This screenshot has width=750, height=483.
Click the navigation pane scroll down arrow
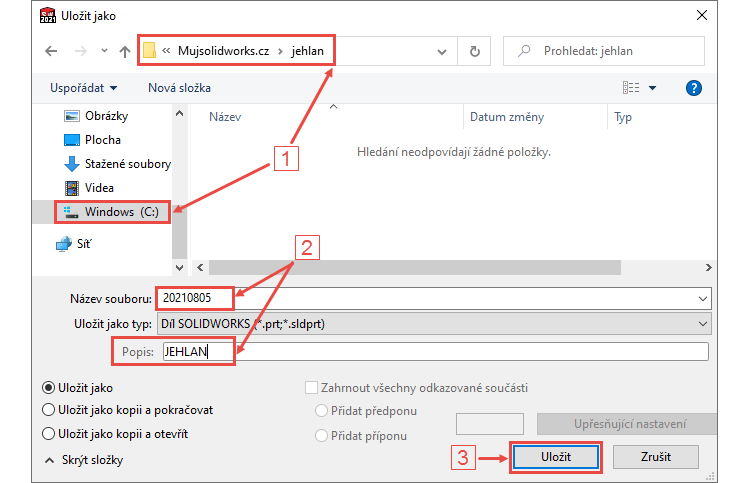click(179, 268)
